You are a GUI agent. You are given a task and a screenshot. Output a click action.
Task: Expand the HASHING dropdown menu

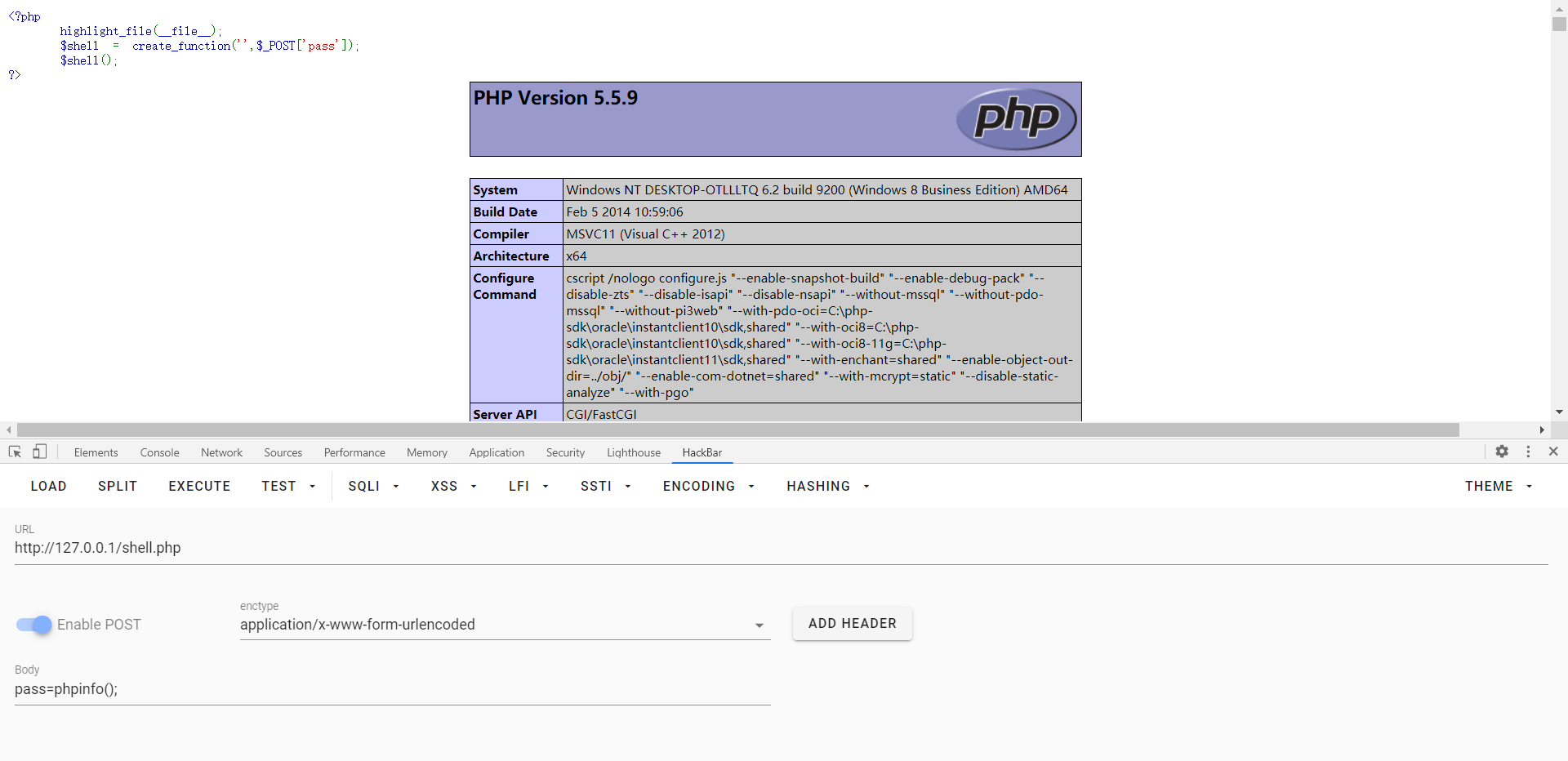(x=828, y=486)
